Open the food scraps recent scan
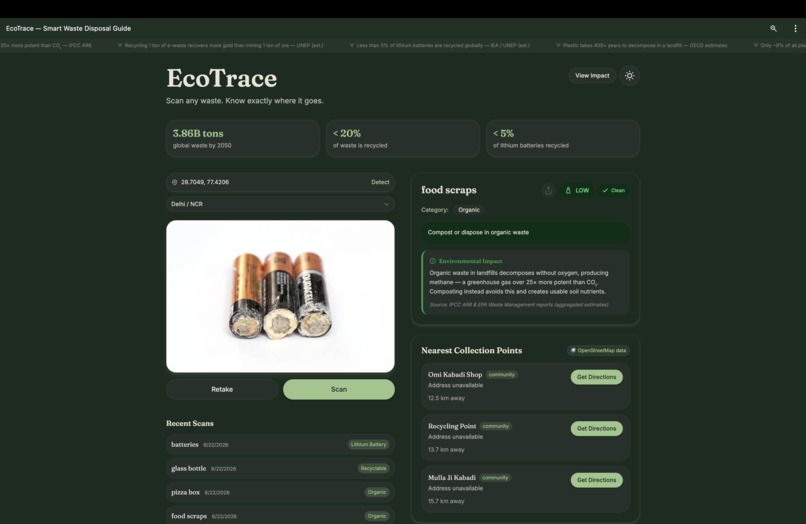Image resolution: width=806 pixels, height=524 pixels. pos(280,516)
